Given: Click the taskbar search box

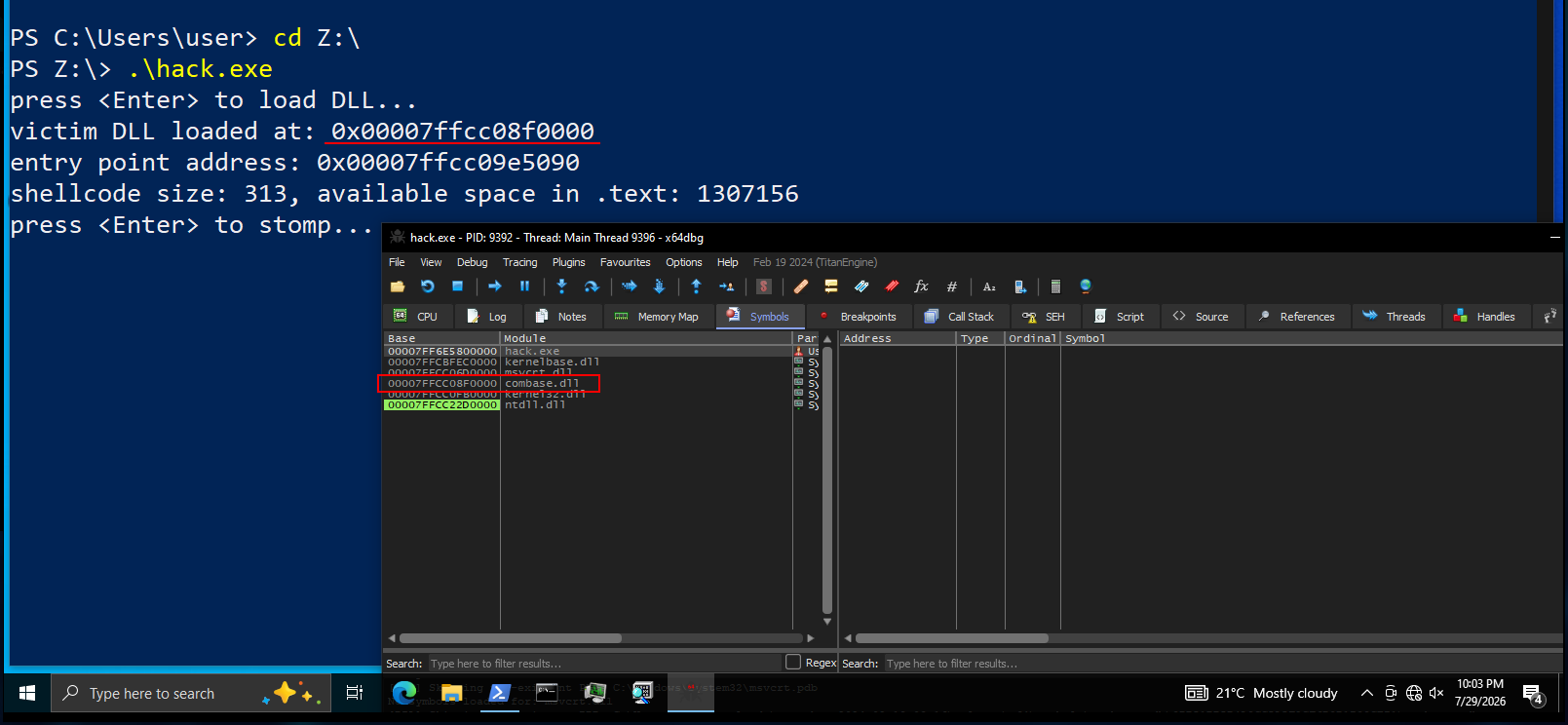Looking at the screenshot, I should 190,693.
